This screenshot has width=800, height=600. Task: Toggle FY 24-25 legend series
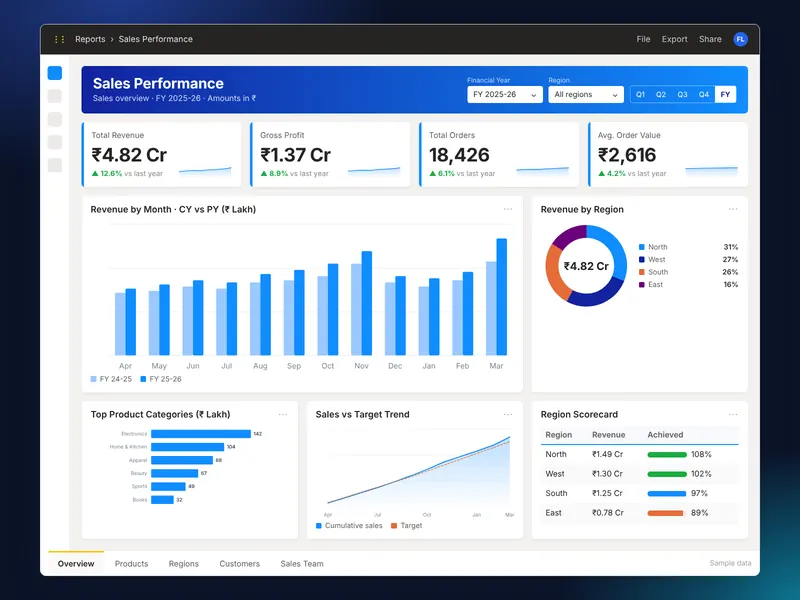tap(111, 379)
